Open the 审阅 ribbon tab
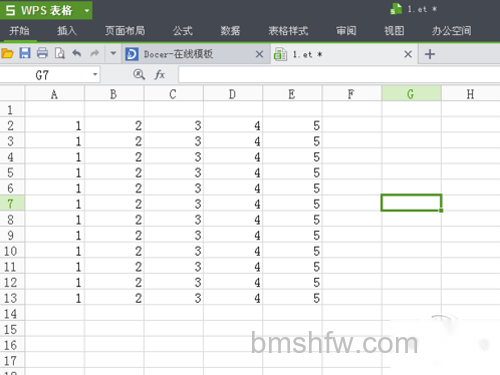 click(346, 31)
